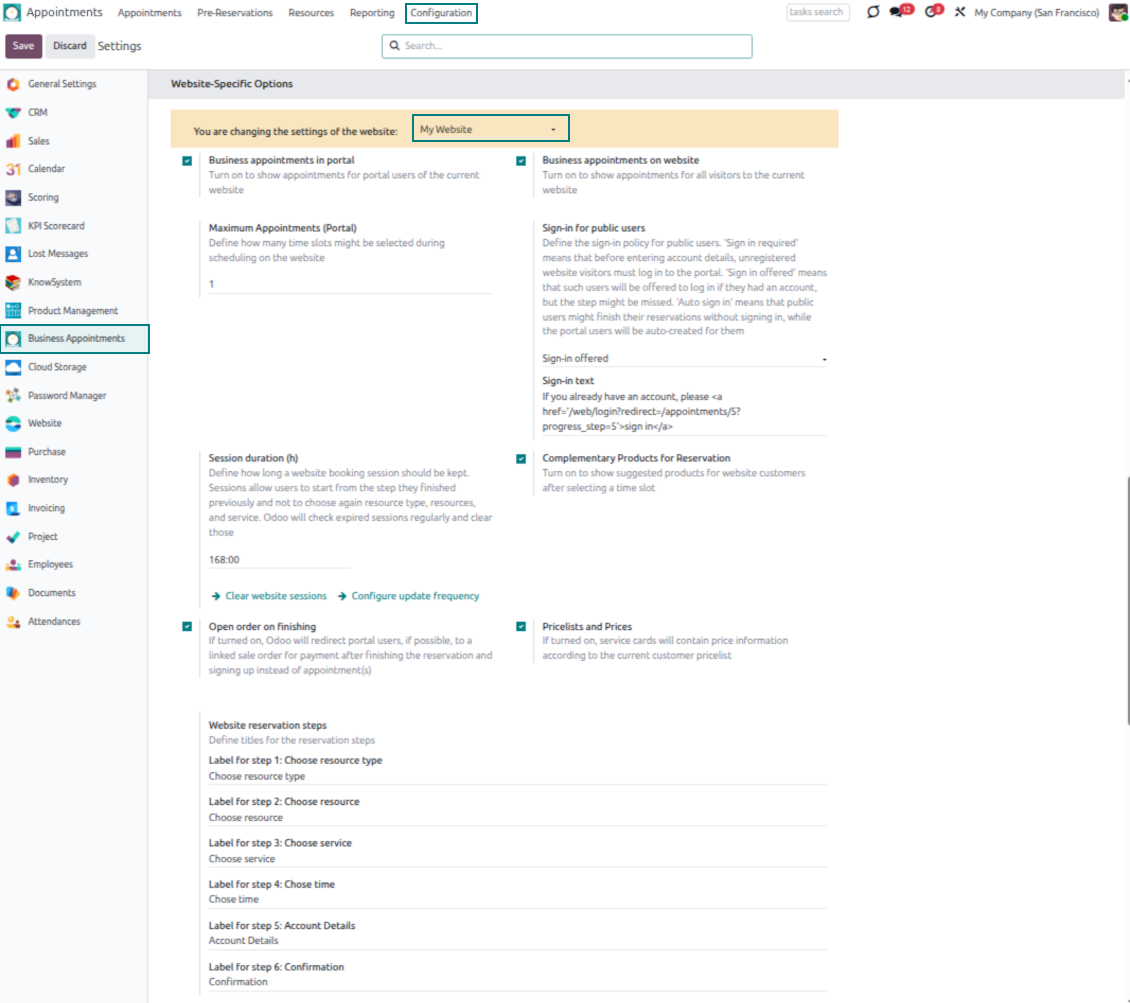Disable Business appointments in portal checkbox
The height and width of the screenshot is (1003, 1130).
click(x=187, y=161)
